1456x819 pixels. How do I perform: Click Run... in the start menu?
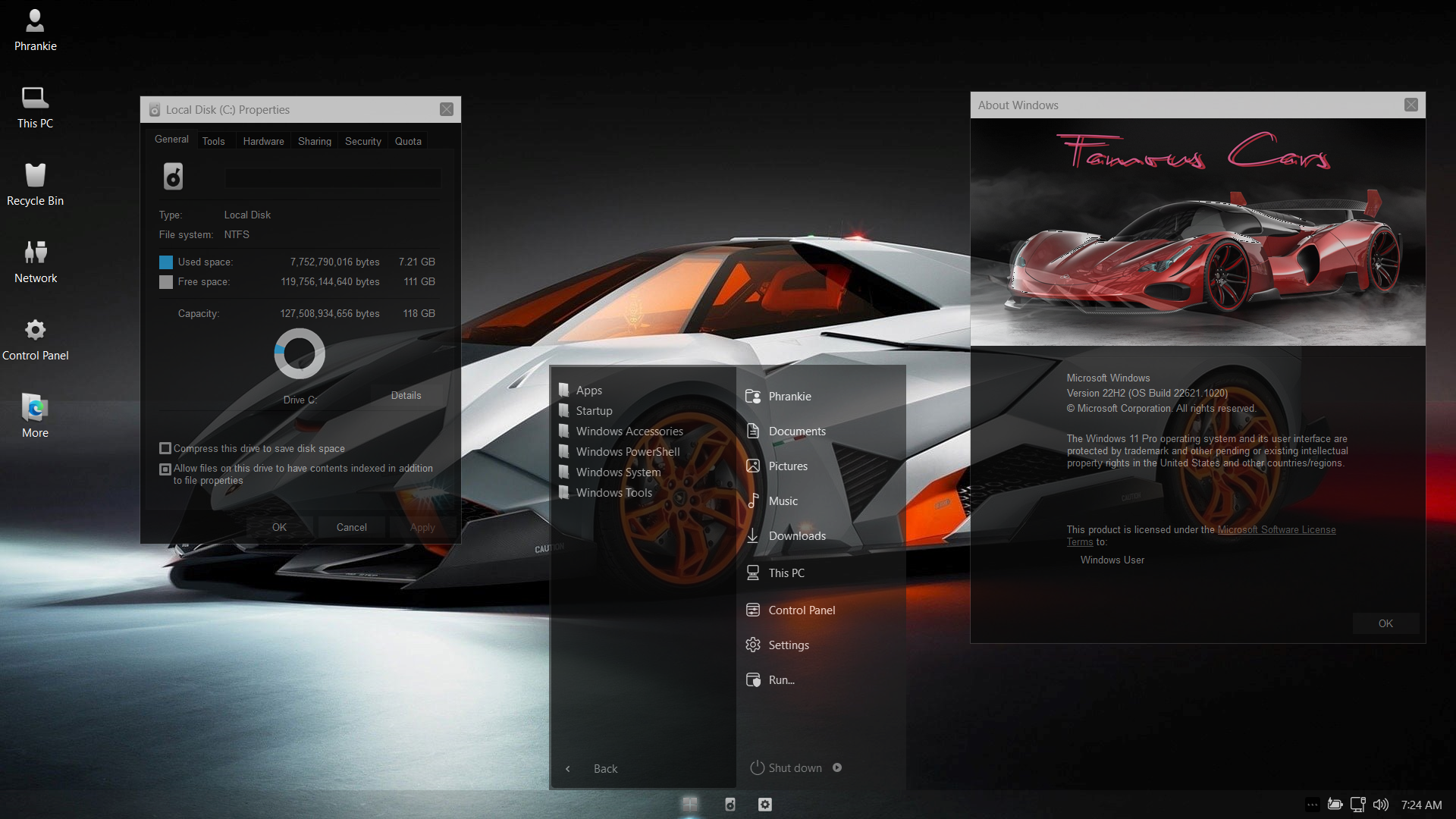781,680
